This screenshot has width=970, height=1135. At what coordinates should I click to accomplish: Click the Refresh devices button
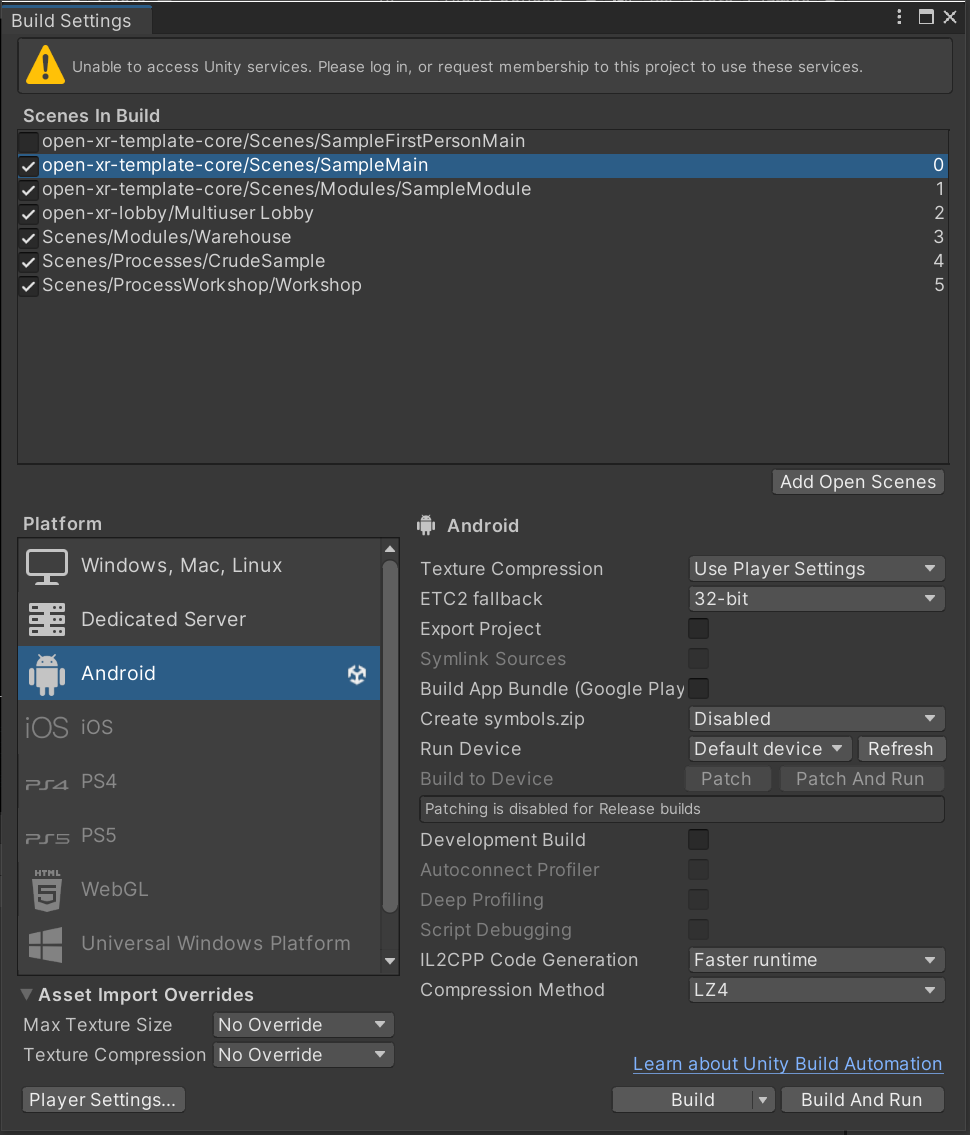coord(901,748)
